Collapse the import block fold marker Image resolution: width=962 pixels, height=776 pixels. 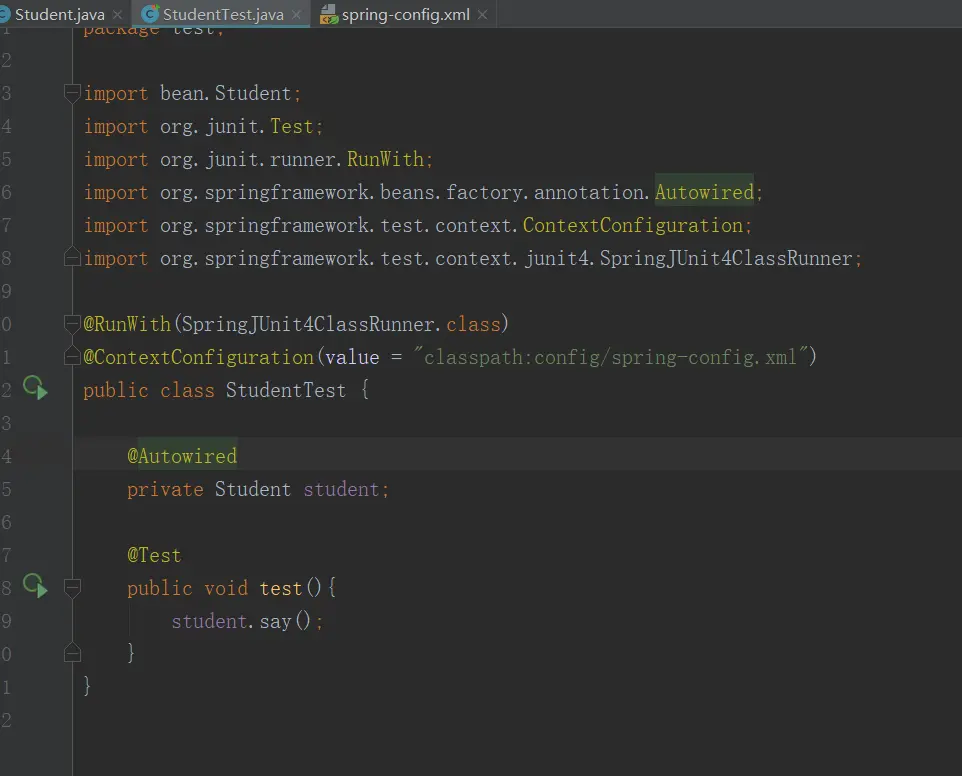pyautogui.click(x=72, y=93)
